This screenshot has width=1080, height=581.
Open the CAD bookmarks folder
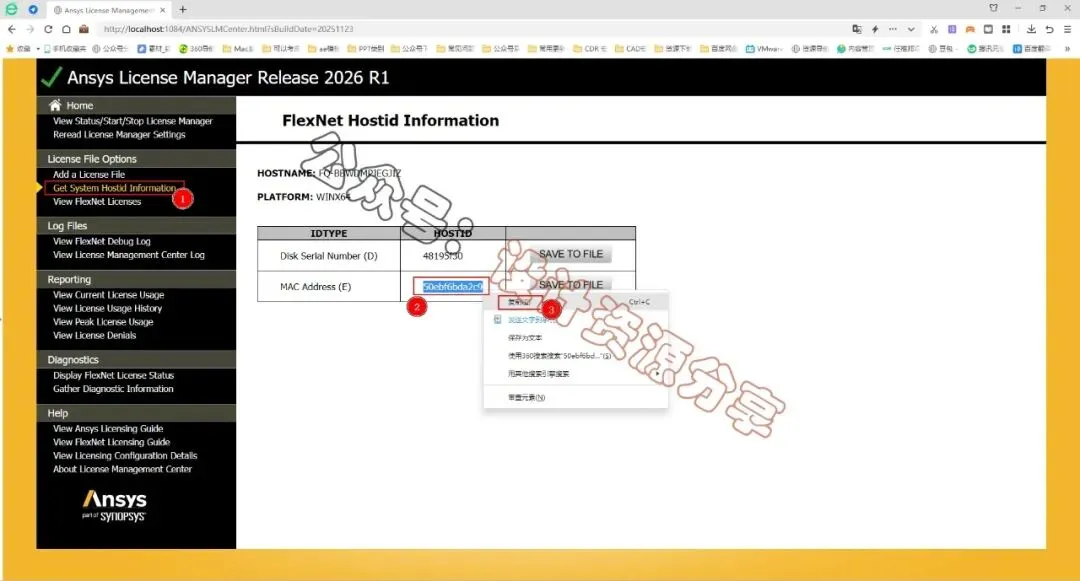630,49
